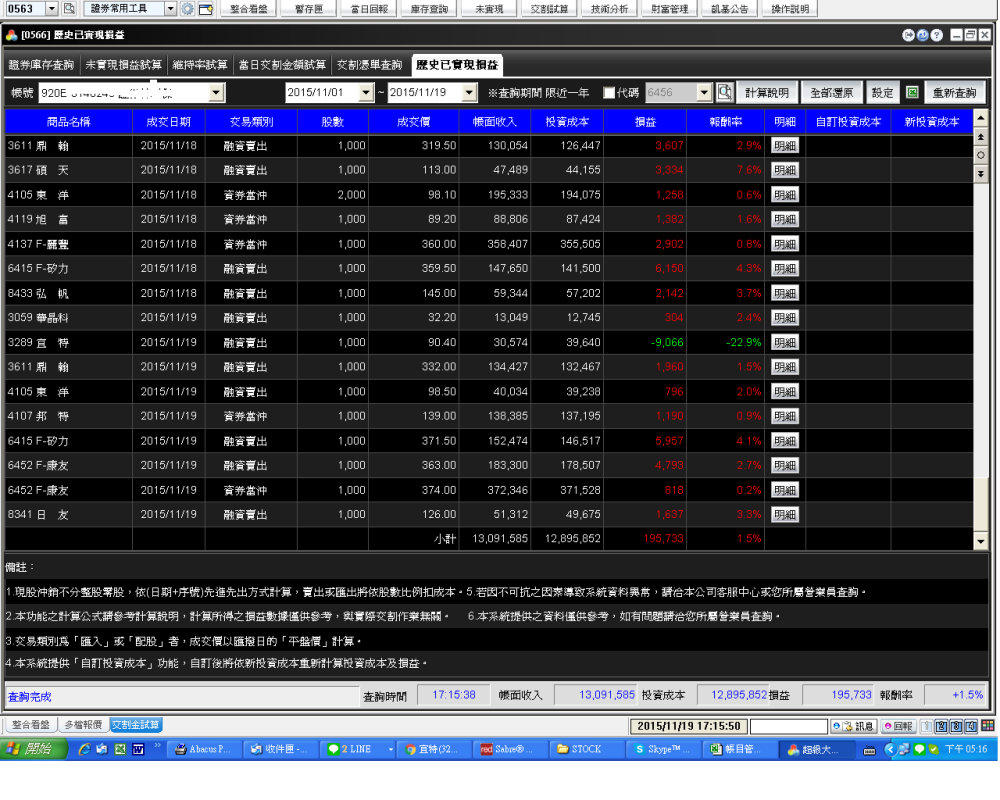Screen dimensions: 1000x800
Task: Click the help question mark icon in title bar
Action: pyautogui.click(x=937, y=35)
